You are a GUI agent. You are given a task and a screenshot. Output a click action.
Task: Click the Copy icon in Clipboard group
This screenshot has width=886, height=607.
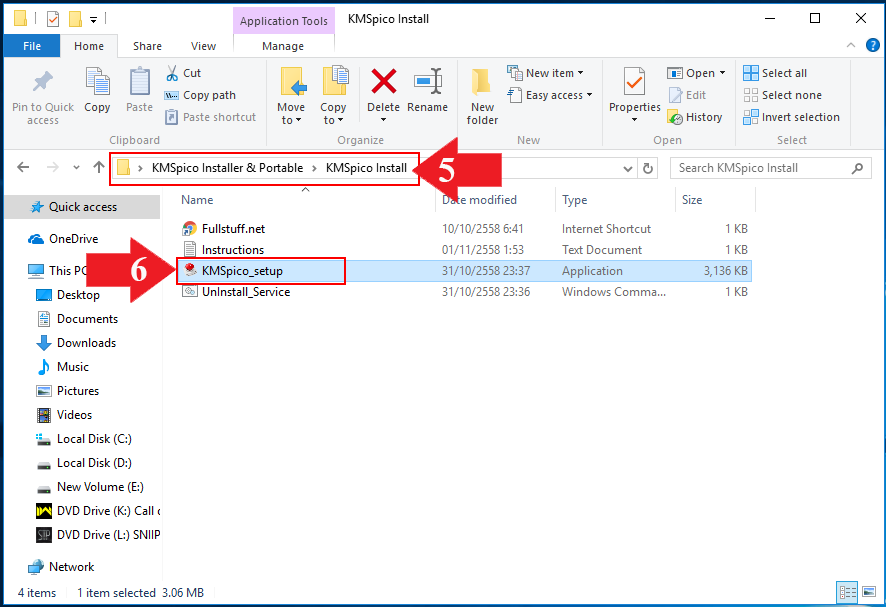click(97, 82)
